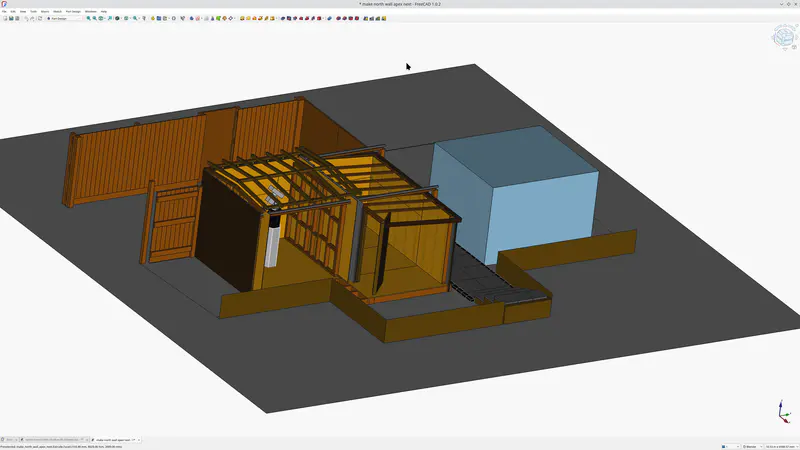Select the Mirrored tool
Image resolution: width=800 pixels, height=450 pixels.
coord(365,18)
